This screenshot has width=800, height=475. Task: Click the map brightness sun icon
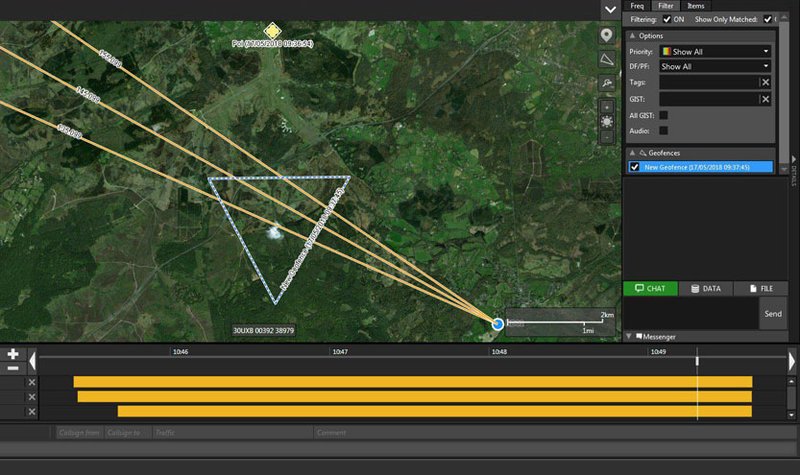pos(607,121)
